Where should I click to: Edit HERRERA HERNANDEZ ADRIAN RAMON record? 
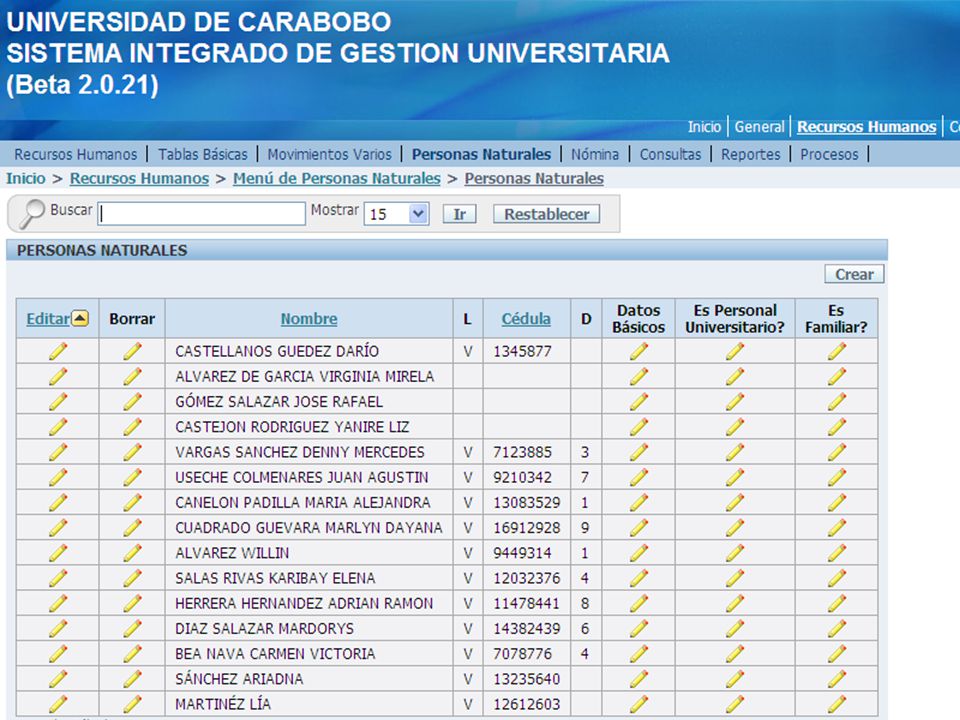coord(58,603)
